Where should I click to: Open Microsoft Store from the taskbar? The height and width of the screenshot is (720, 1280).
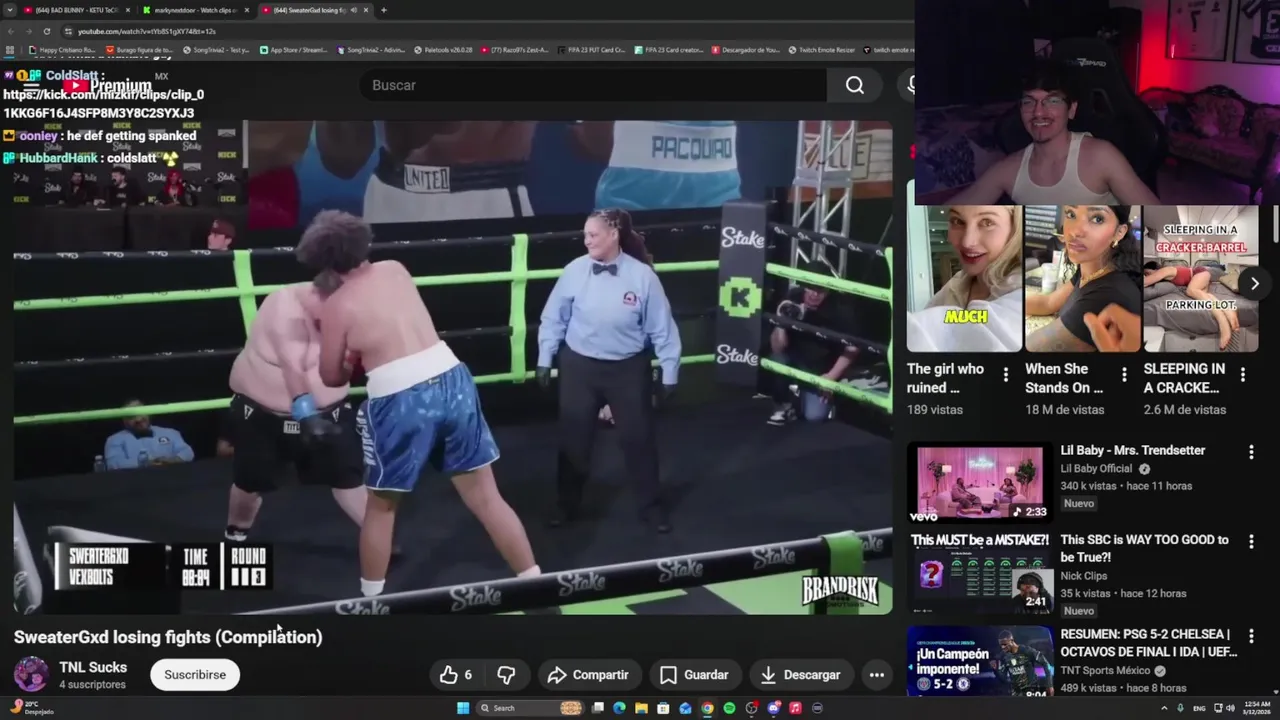(x=663, y=708)
